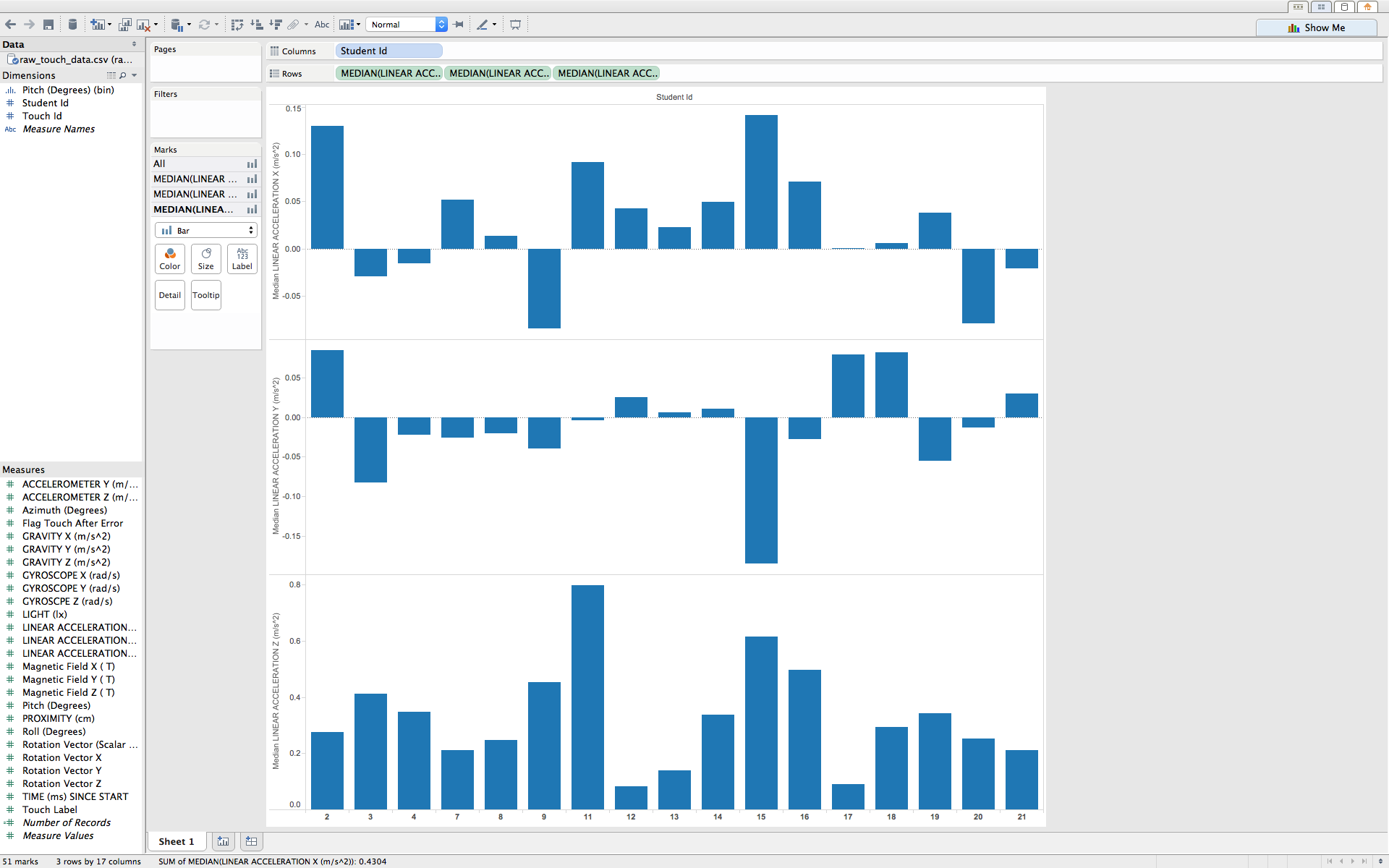Click the Student Id pill in Columns
The height and width of the screenshot is (868, 1389).
coord(388,51)
